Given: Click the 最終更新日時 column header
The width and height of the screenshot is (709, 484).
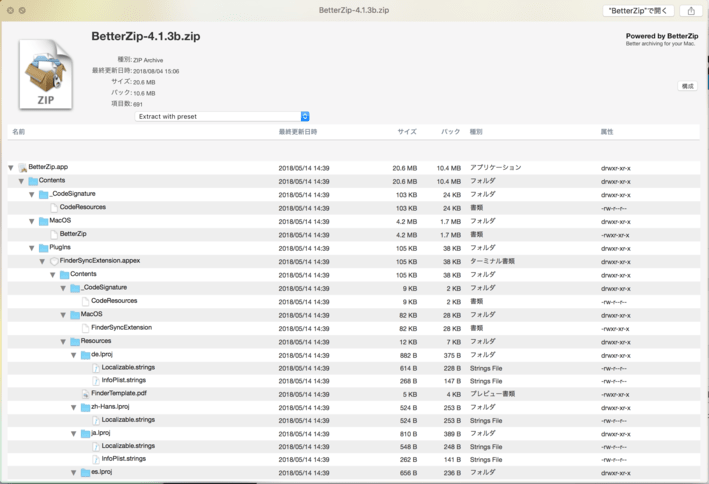Looking at the screenshot, I should click(x=297, y=132).
